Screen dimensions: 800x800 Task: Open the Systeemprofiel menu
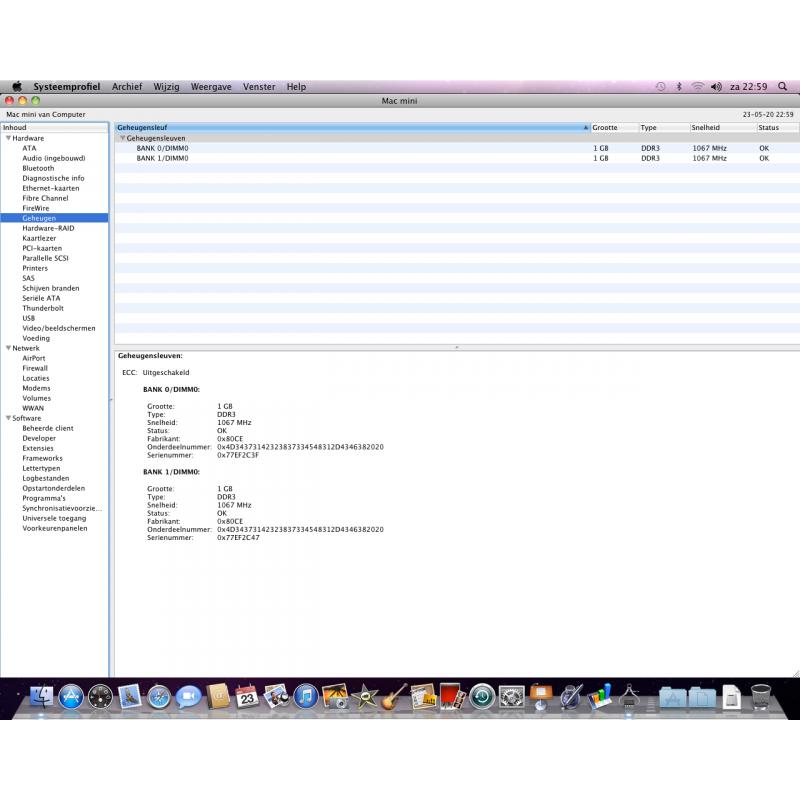67,87
